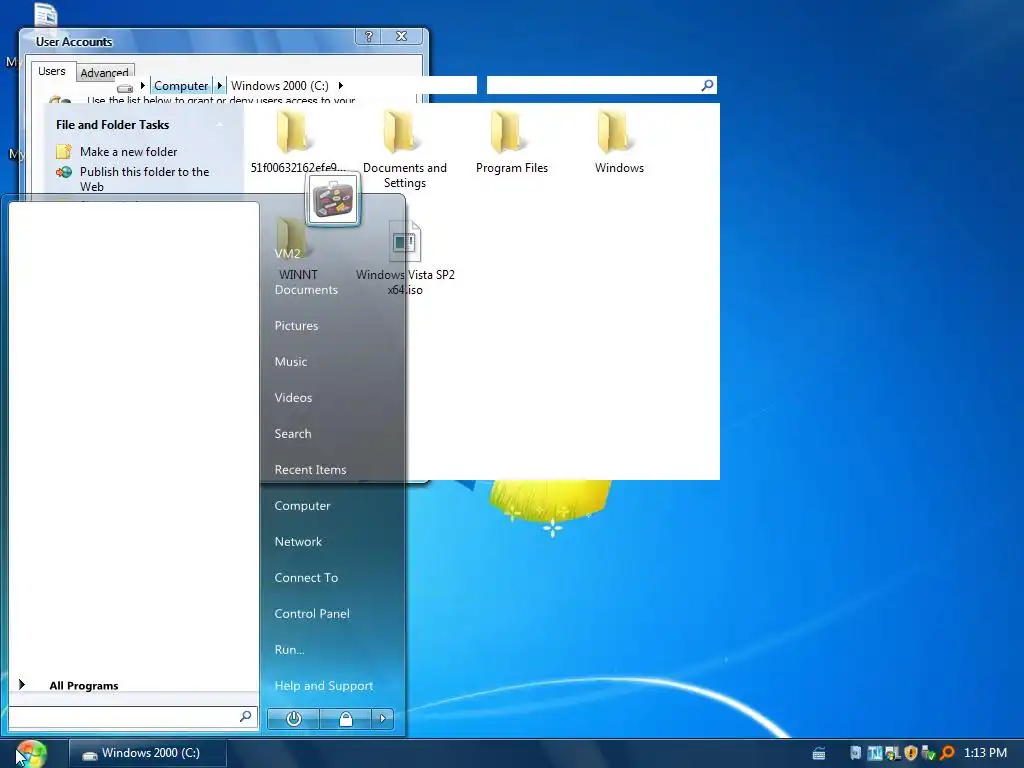Expand the arrow after Windows 2000 (C:)
The width and height of the screenshot is (1024, 768).
pyautogui.click(x=341, y=86)
